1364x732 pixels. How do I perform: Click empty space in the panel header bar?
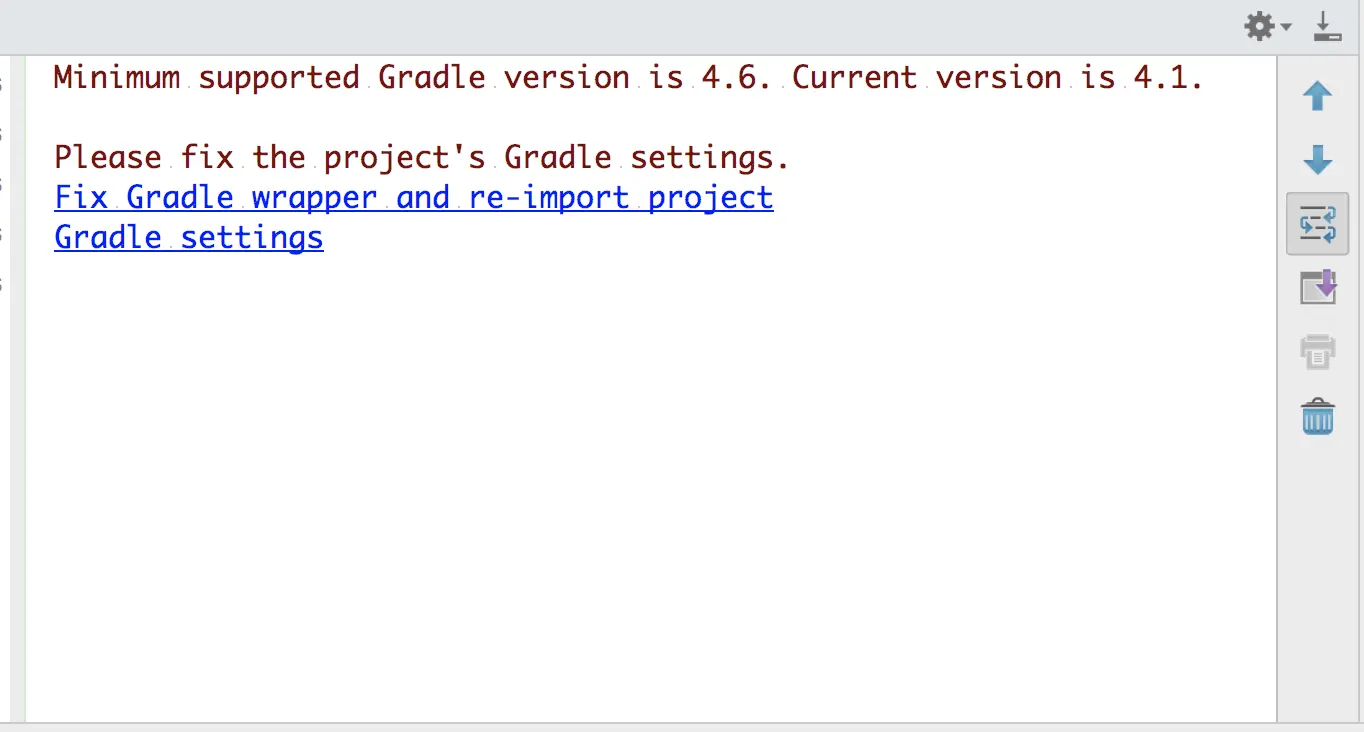point(600,26)
